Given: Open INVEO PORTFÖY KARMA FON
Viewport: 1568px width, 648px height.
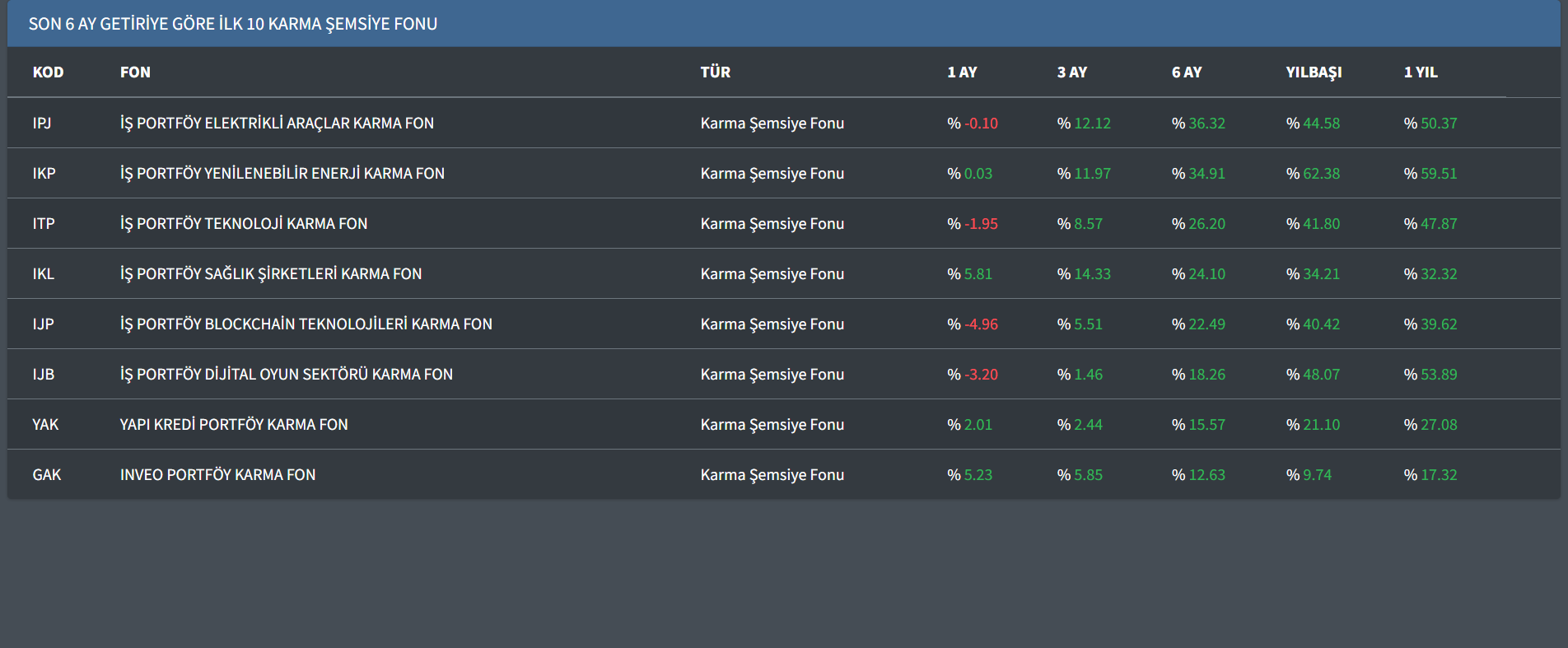Looking at the screenshot, I should click(x=217, y=475).
